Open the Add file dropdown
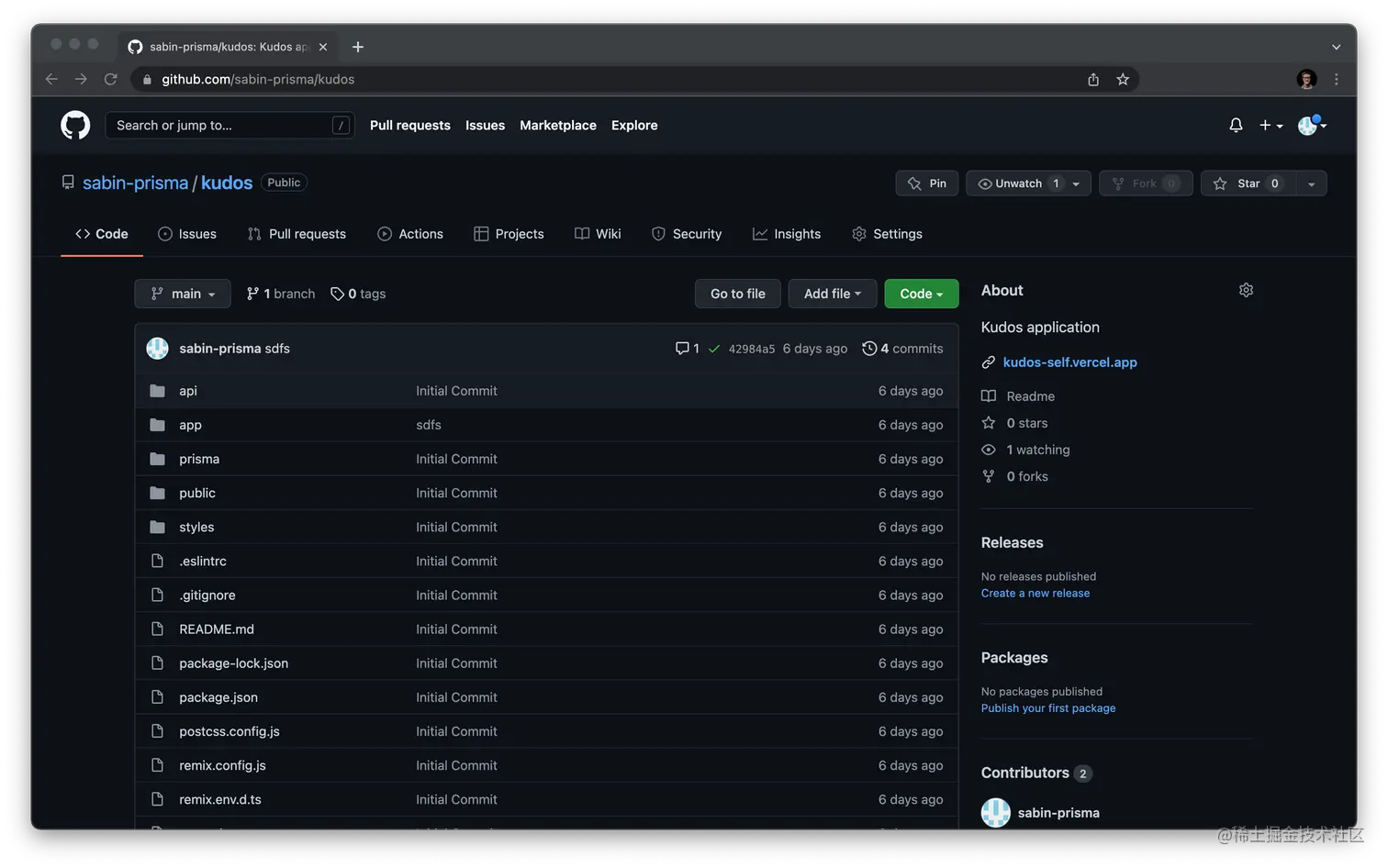1388x868 pixels. pos(833,294)
